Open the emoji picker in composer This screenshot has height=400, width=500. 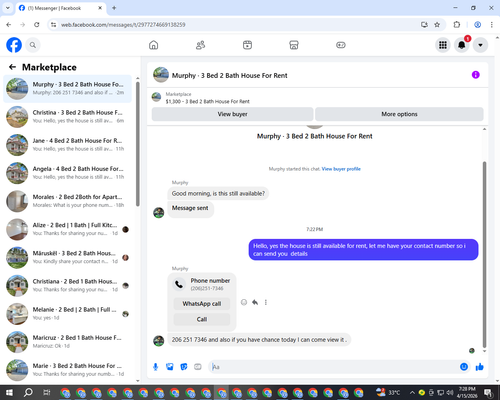coord(464,367)
